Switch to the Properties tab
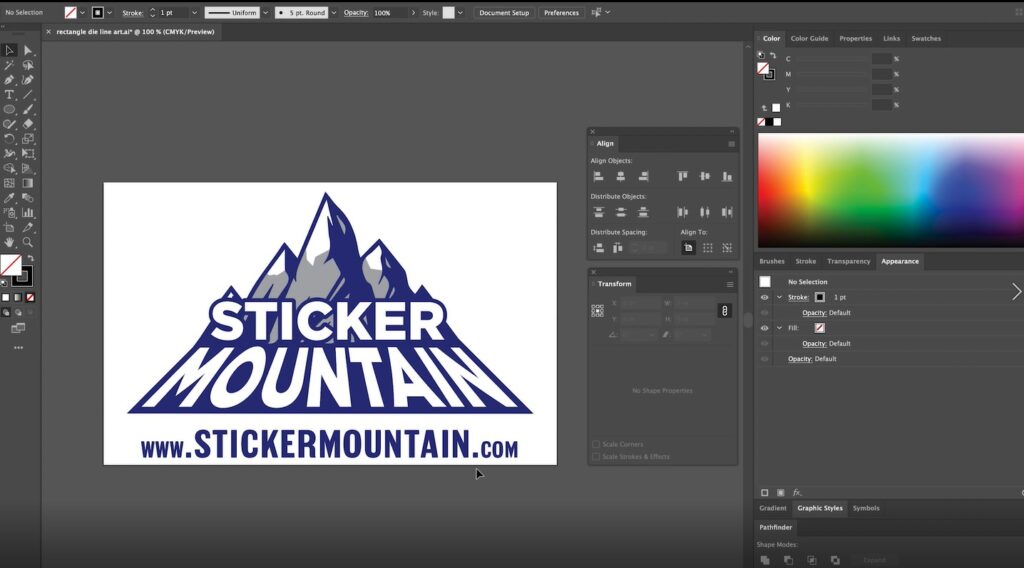 856,39
